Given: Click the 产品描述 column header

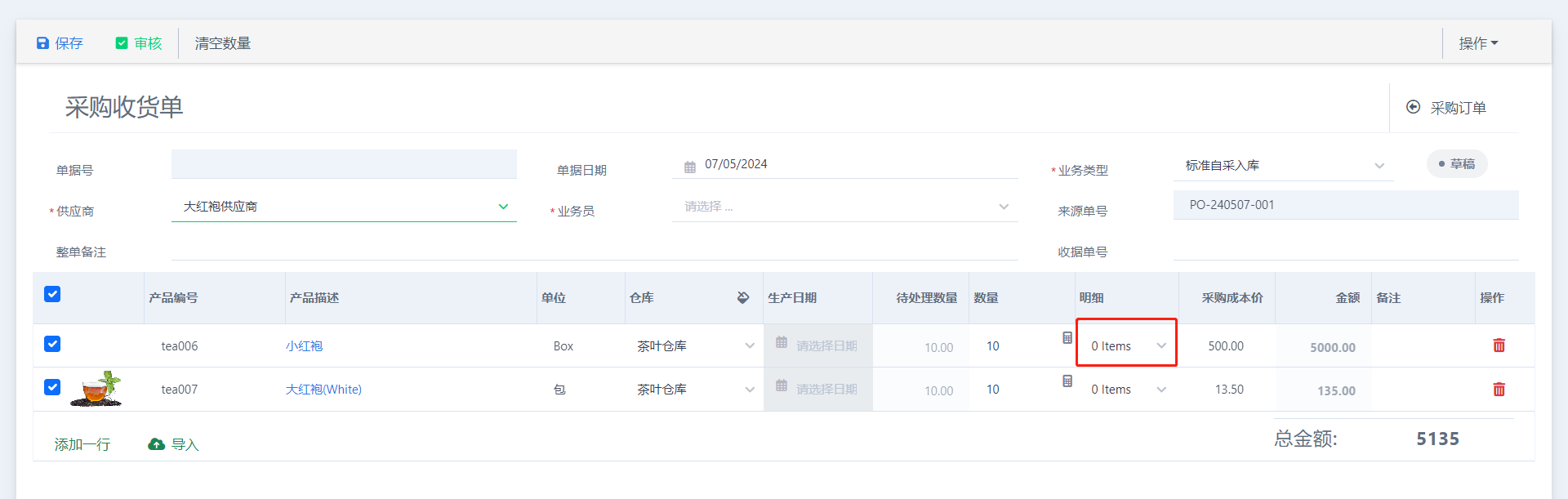Looking at the screenshot, I should [x=314, y=298].
